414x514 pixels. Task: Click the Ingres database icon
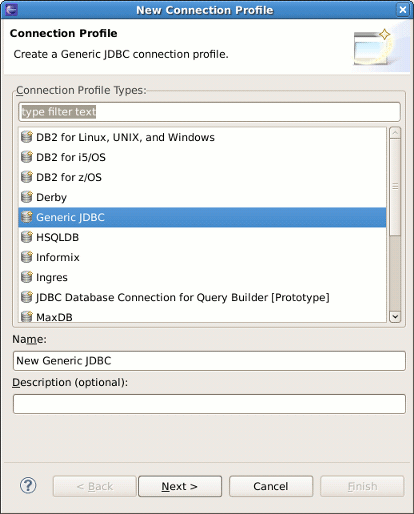[x=27, y=277]
